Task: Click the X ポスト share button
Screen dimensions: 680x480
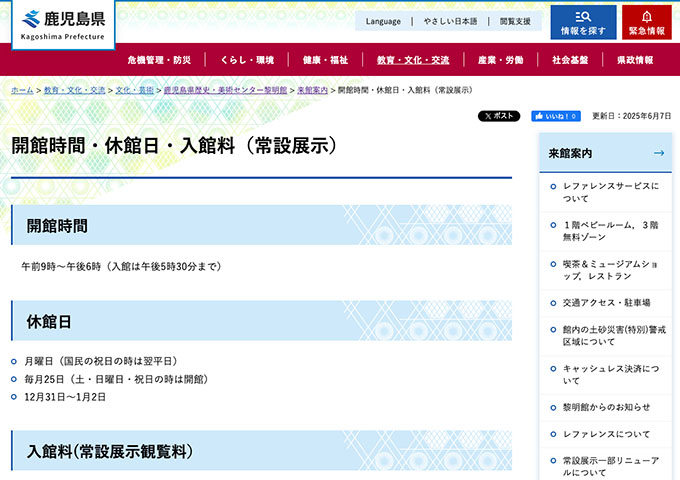Action: (499, 116)
